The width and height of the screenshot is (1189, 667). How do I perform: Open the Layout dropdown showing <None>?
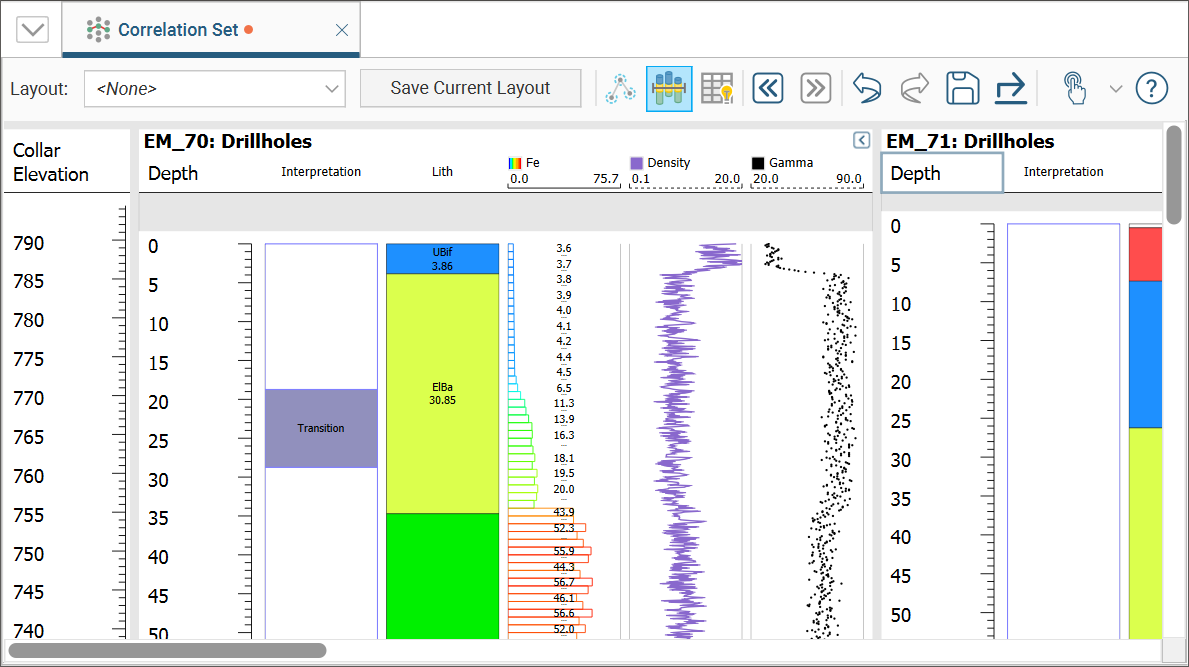tap(214, 88)
